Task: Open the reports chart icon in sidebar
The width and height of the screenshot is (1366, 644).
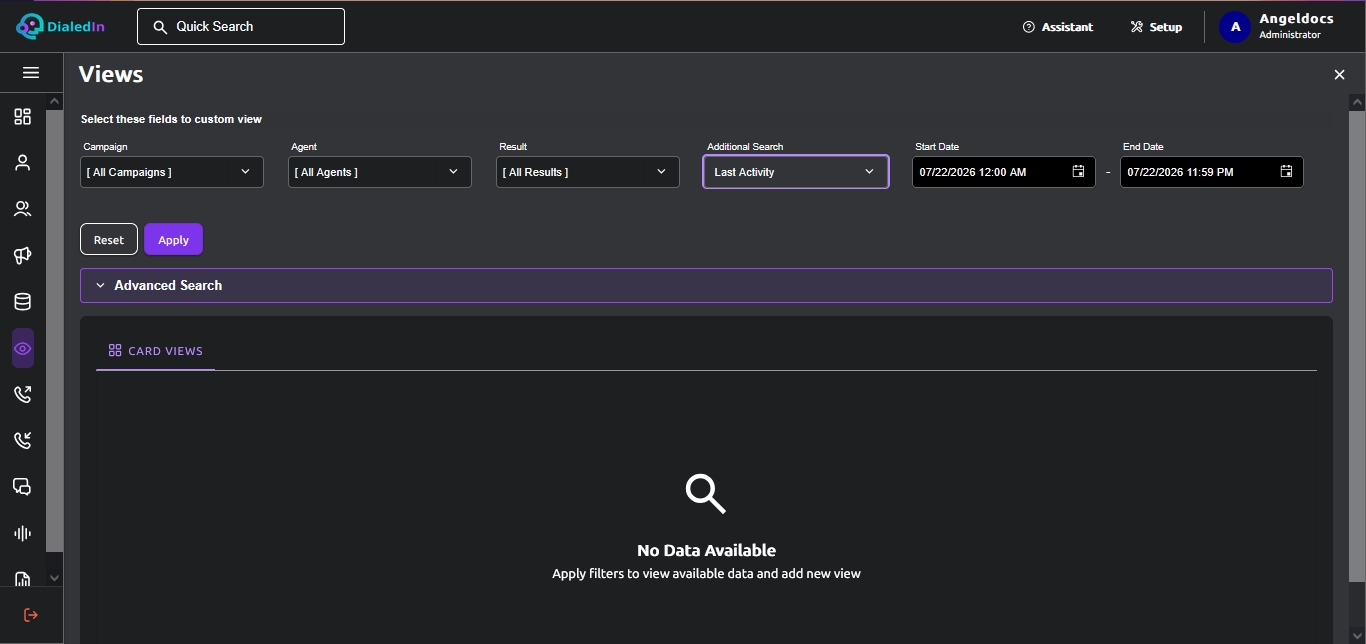Action: [x=22, y=578]
